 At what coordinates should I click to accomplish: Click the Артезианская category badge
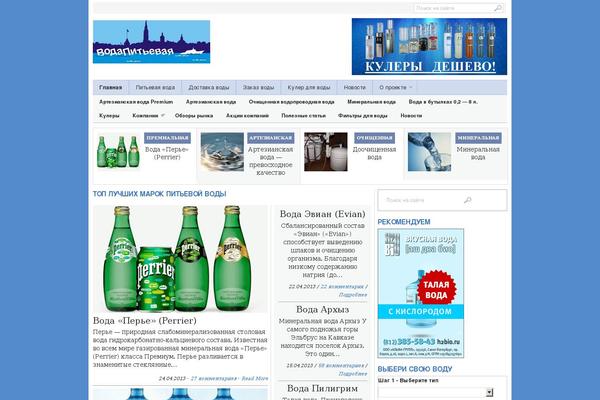(271, 138)
